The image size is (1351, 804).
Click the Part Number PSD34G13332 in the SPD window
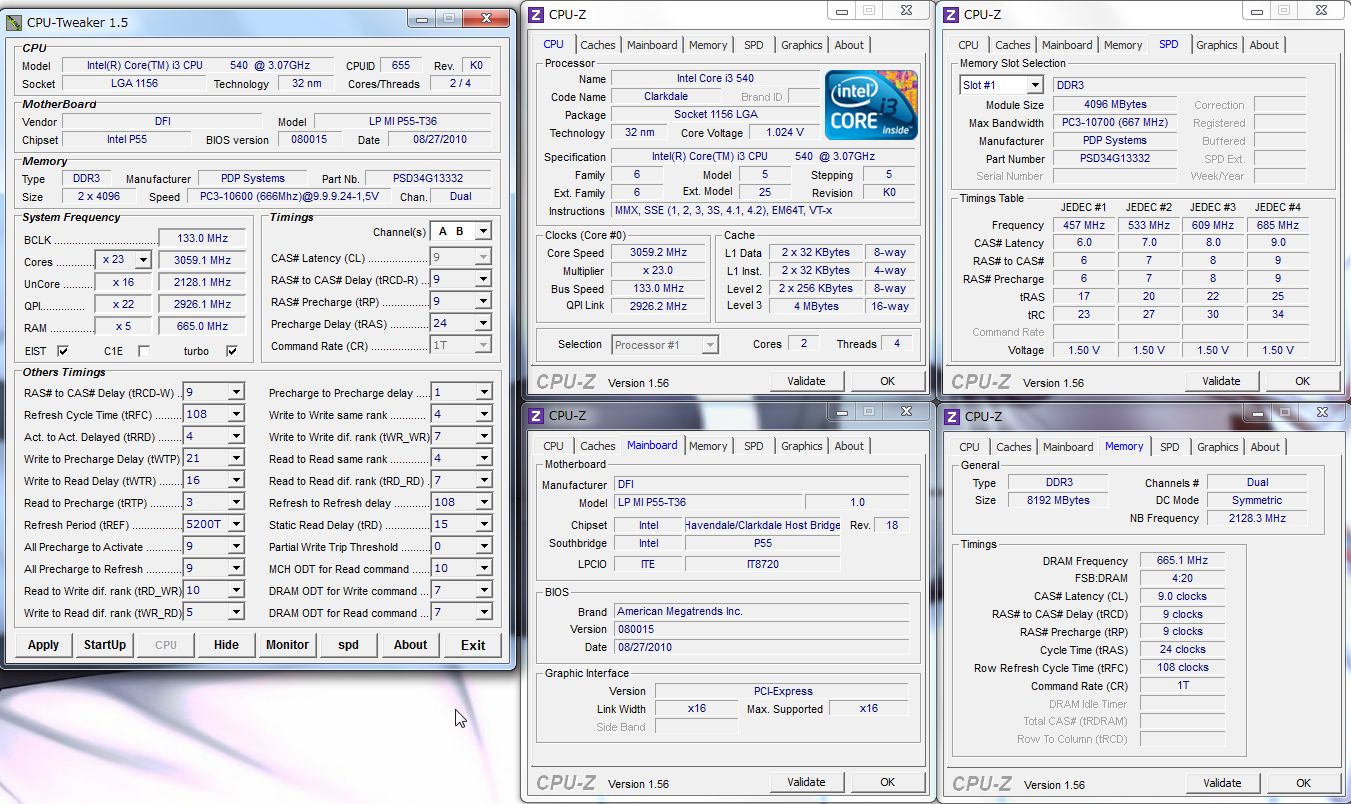[x=1115, y=158]
